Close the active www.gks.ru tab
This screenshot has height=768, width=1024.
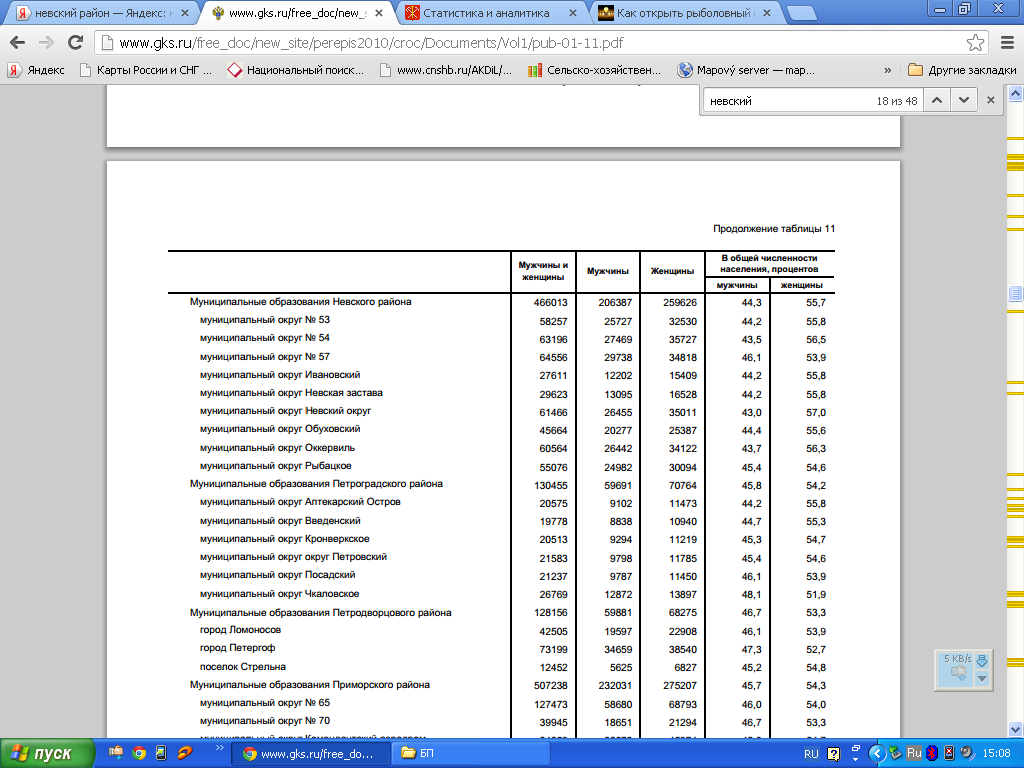(379, 13)
